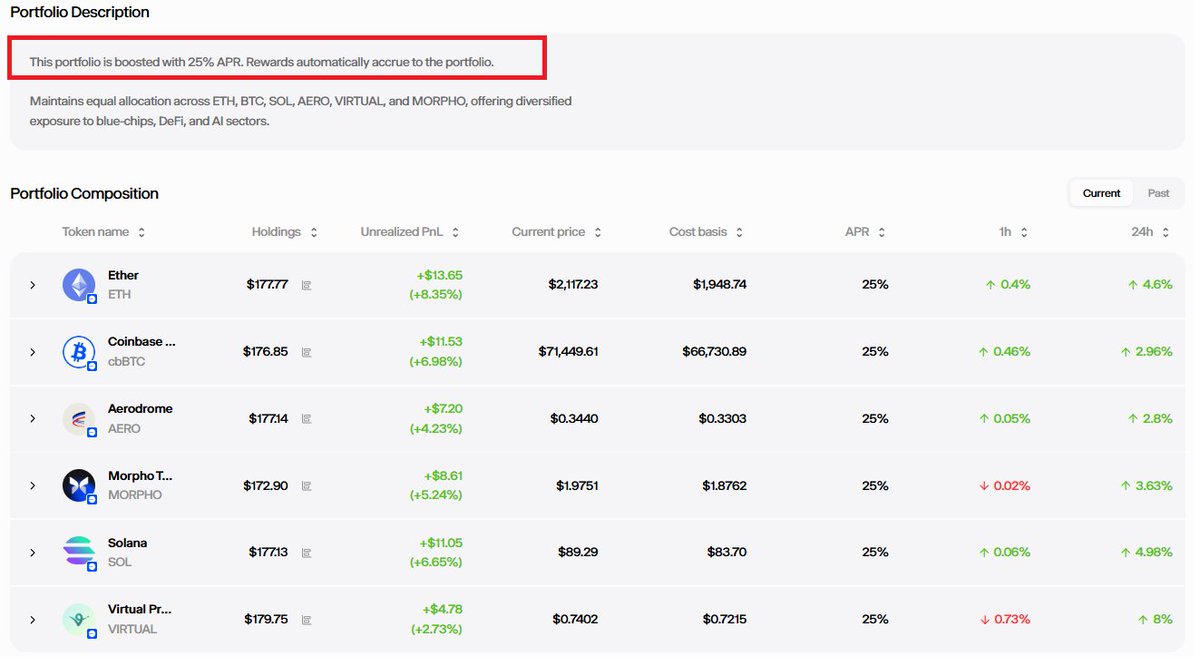Image resolution: width=1200 pixels, height=666 pixels.
Task: Sort by 1h change column
Action: (1014, 232)
